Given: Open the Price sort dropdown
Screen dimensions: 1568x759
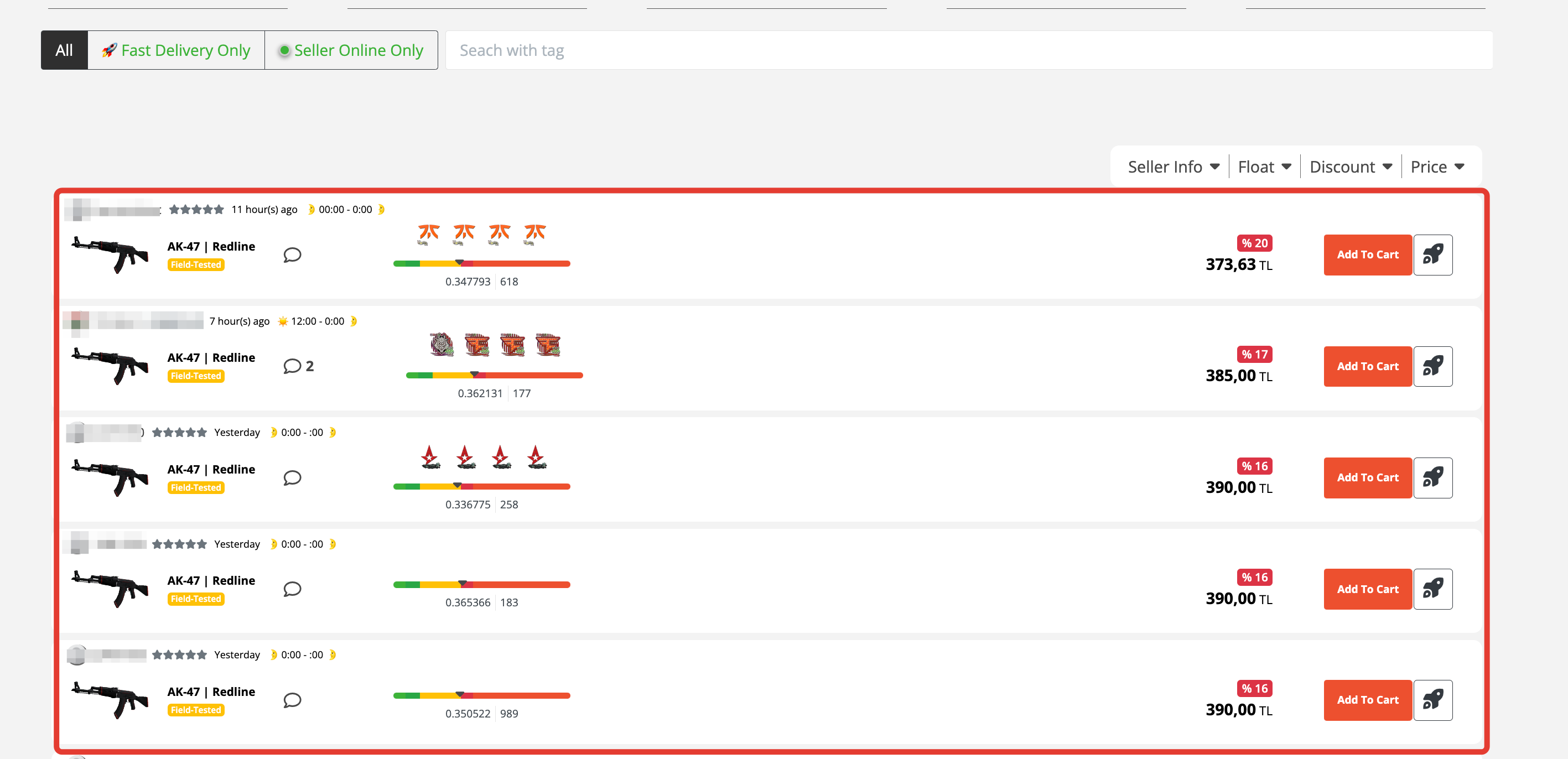Looking at the screenshot, I should (1437, 166).
